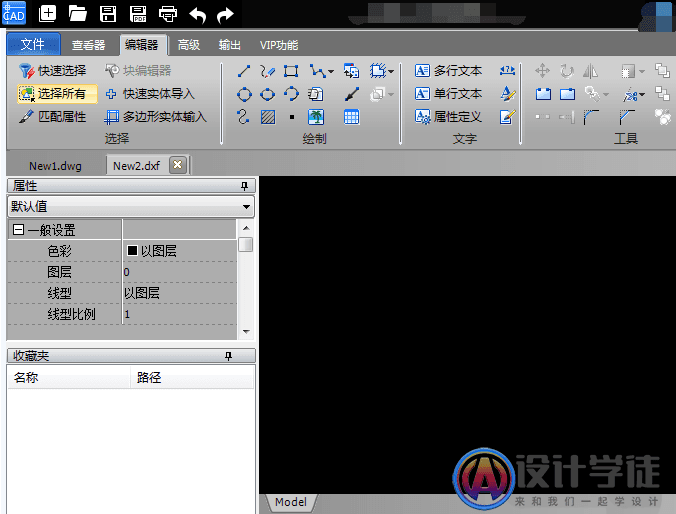Collapse the 一般设置 section
This screenshot has width=676, height=514.
(18, 229)
